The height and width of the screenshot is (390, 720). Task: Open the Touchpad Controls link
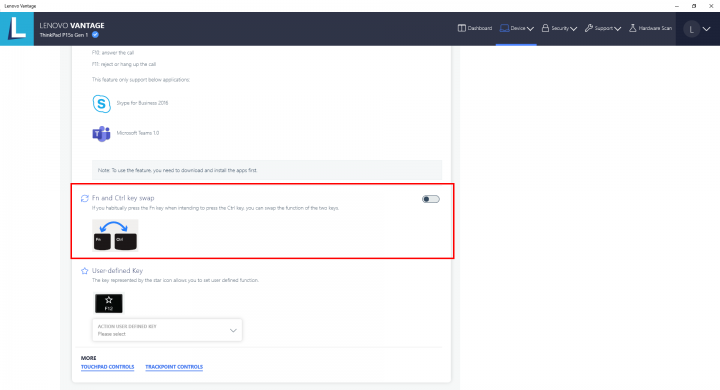coord(107,367)
